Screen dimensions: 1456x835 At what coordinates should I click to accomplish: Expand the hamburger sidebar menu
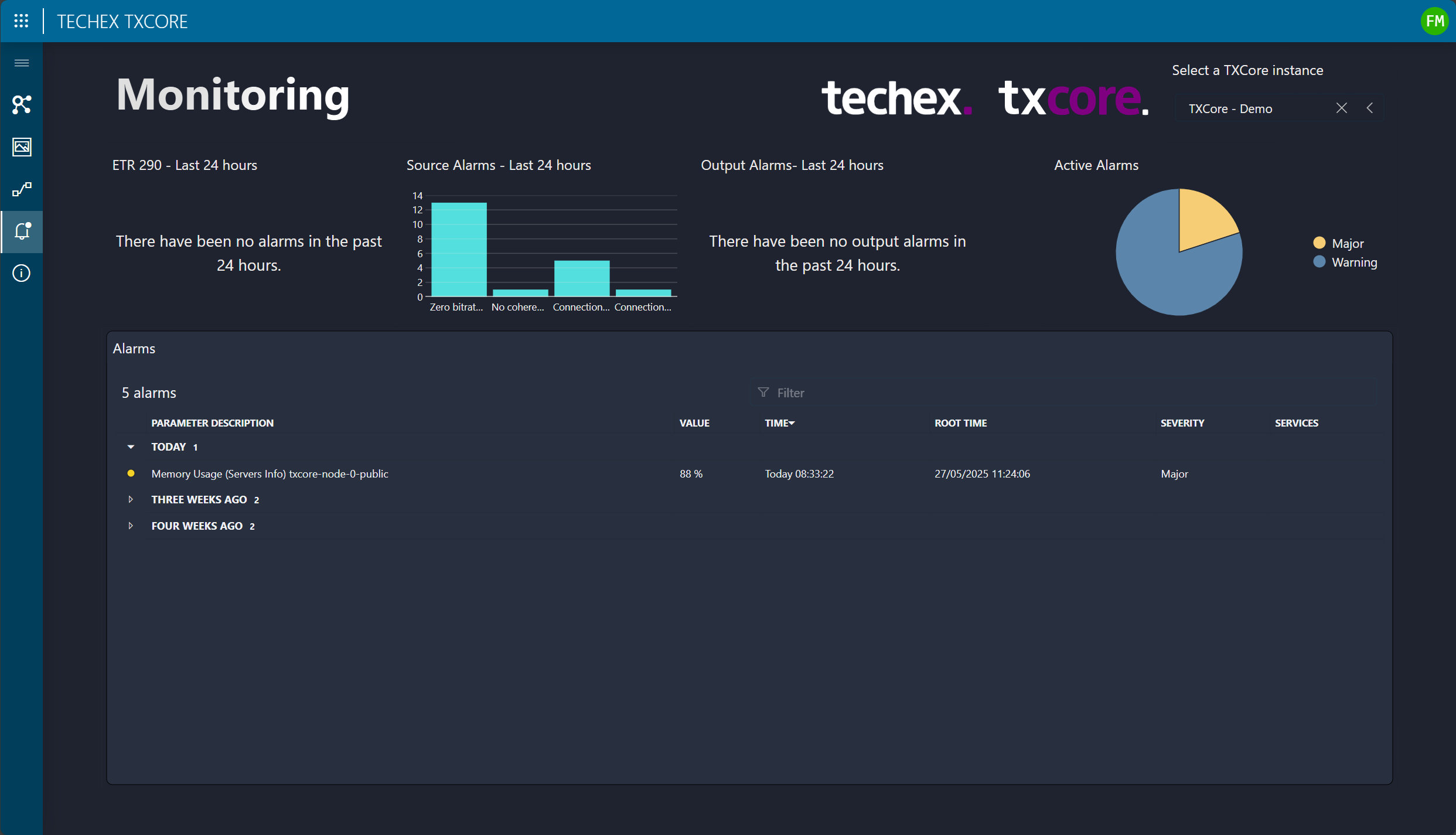coord(22,63)
